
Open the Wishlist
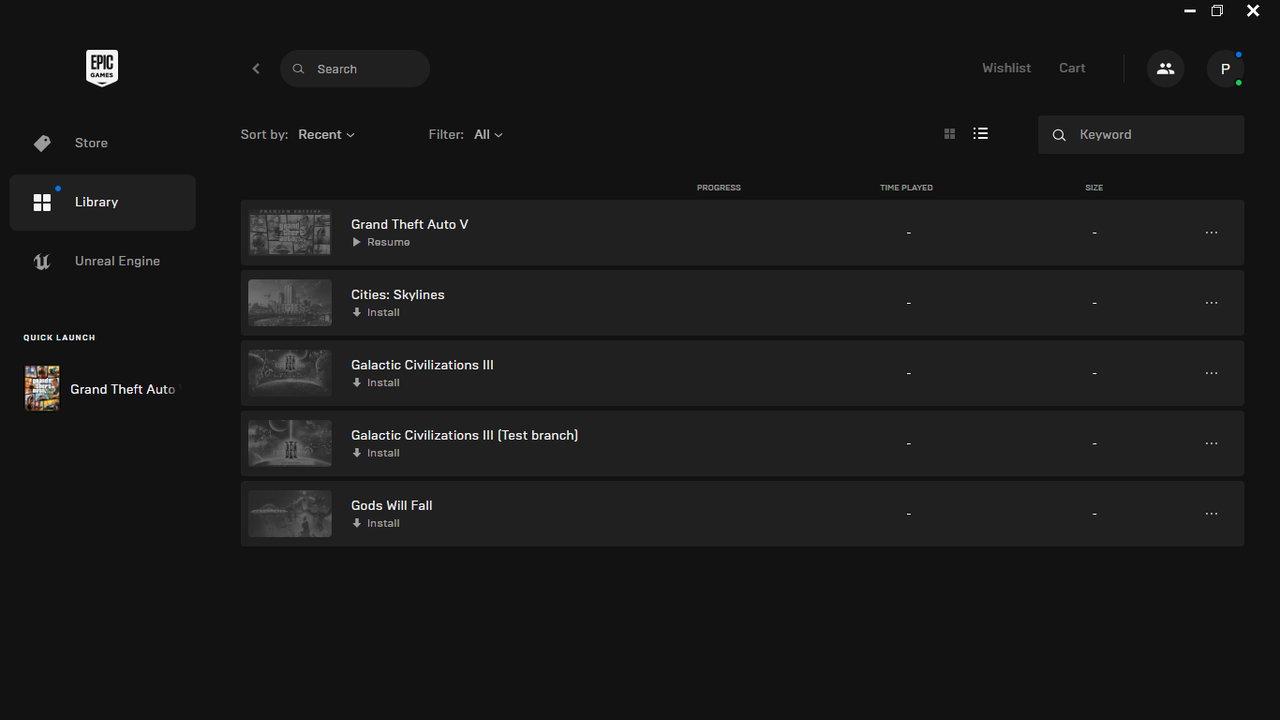point(1006,68)
